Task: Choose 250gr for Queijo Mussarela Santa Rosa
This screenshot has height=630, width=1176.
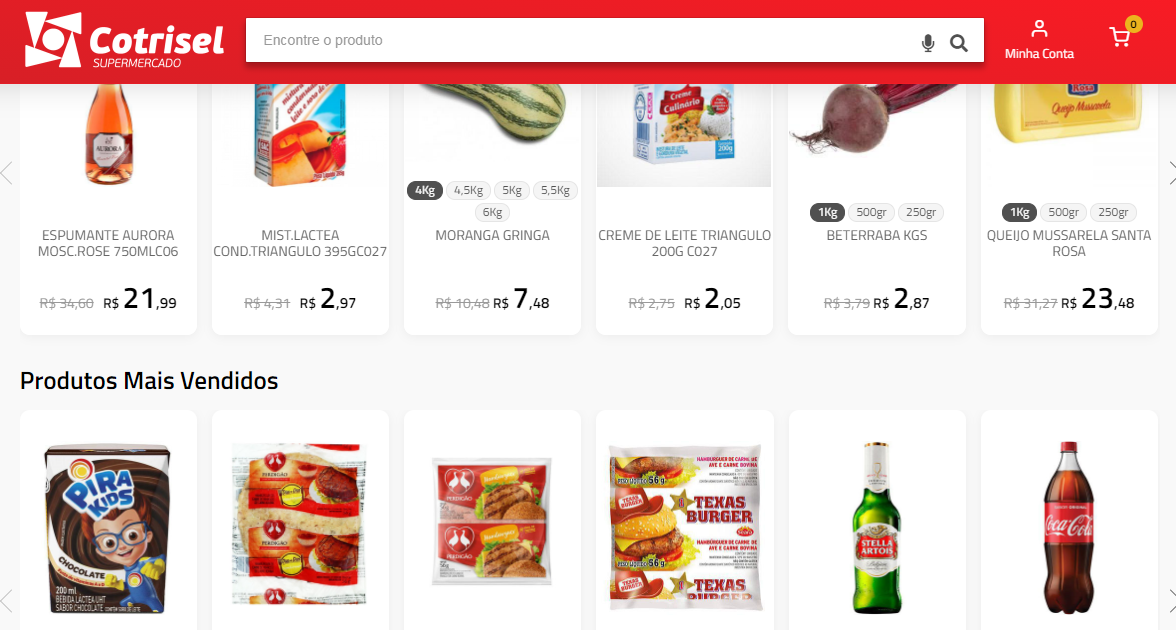Action: 1113,212
